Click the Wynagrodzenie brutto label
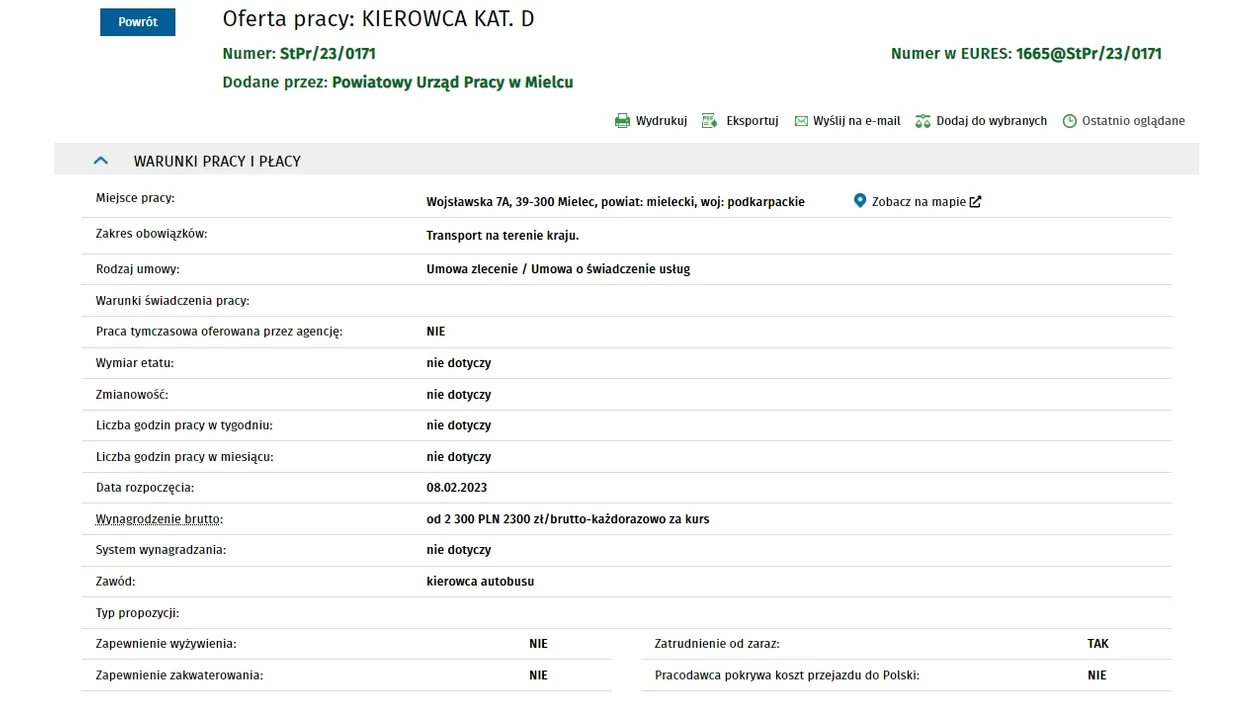 tap(159, 519)
